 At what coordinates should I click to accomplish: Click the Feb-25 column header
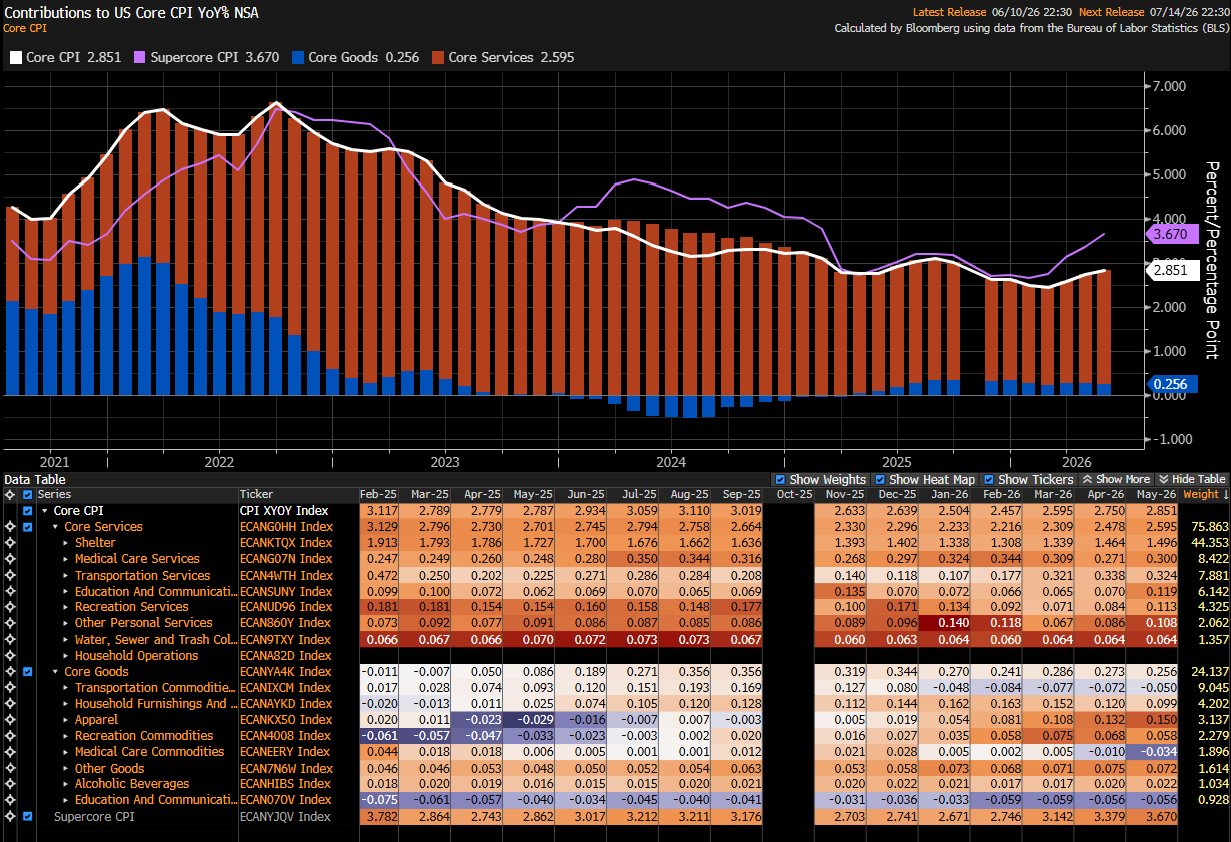pyautogui.click(x=381, y=495)
